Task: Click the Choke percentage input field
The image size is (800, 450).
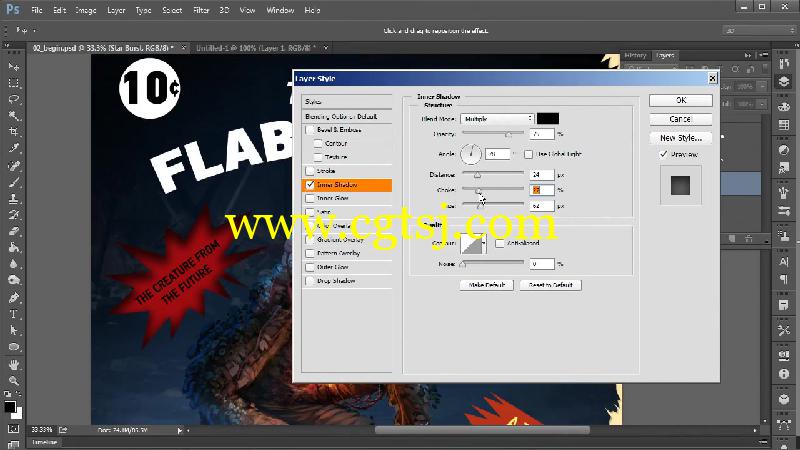Action: pyautogui.click(x=541, y=190)
